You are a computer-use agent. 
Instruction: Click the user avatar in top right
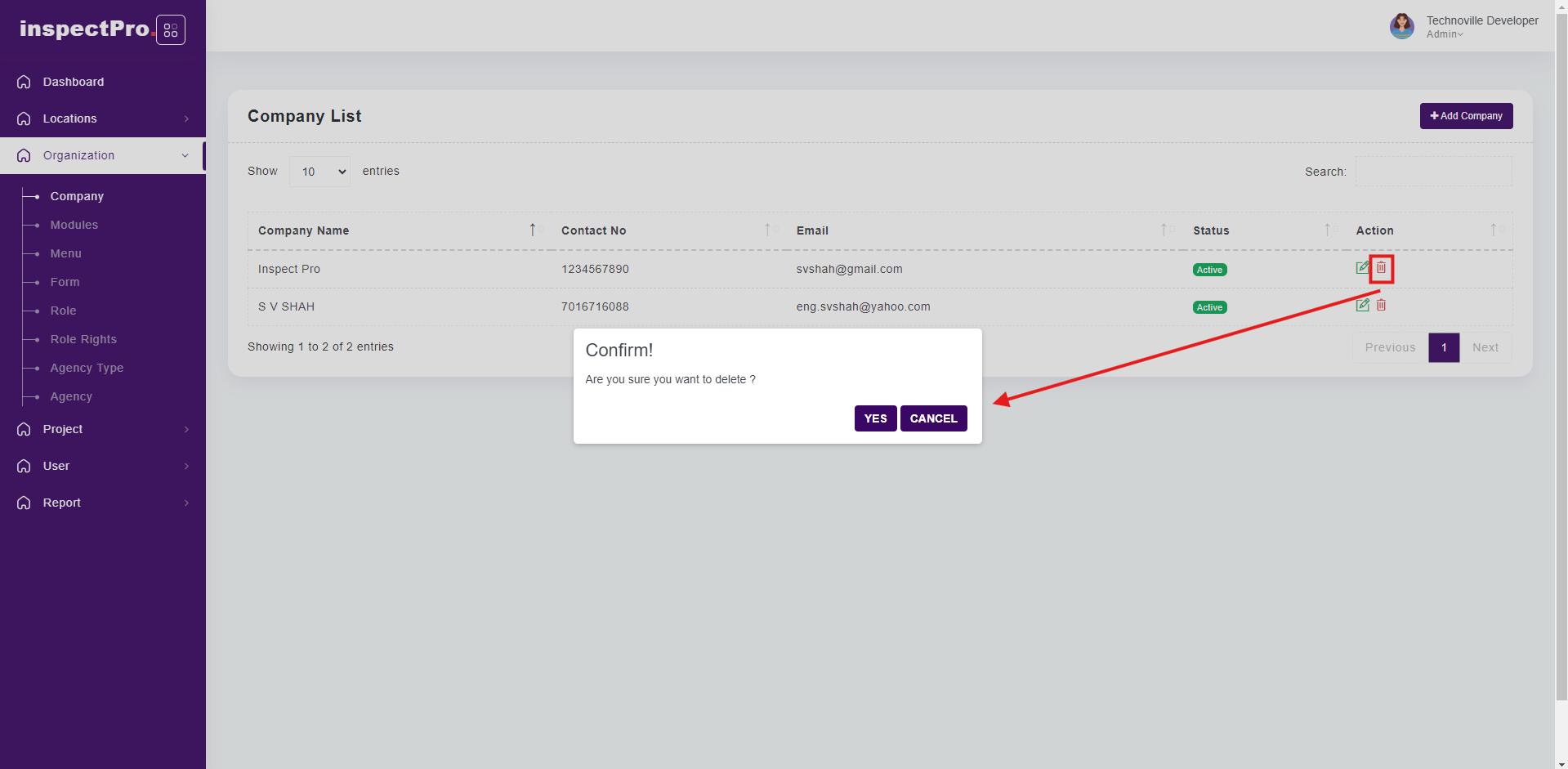pos(1401,26)
